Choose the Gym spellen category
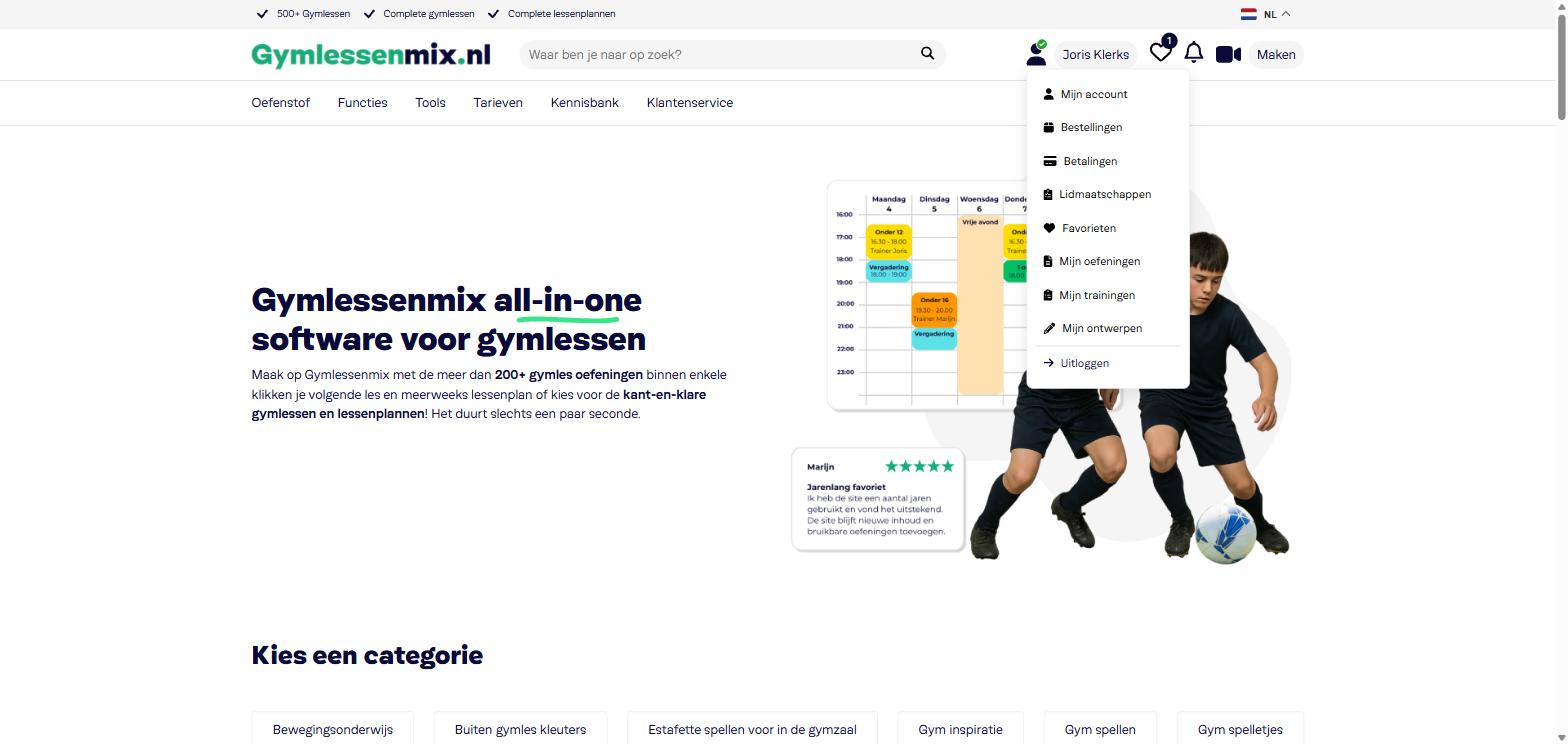This screenshot has width=1568, height=744. click(1100, 729)
